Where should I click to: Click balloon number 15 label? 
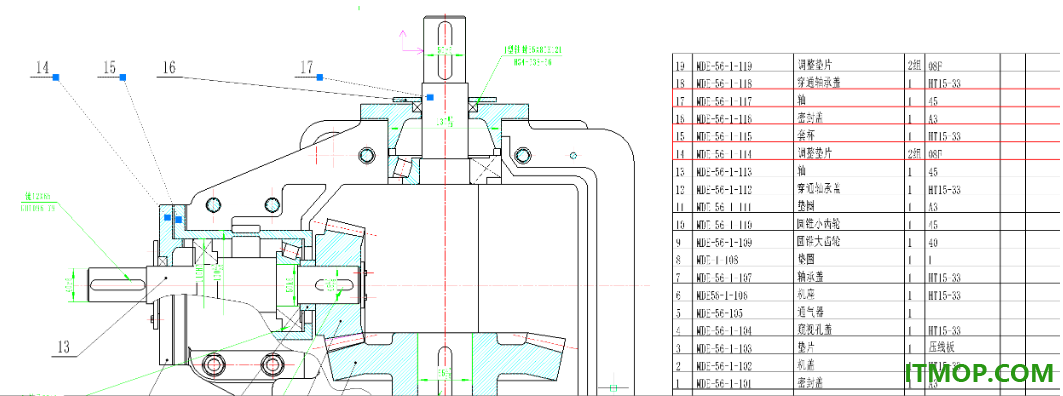109,67
